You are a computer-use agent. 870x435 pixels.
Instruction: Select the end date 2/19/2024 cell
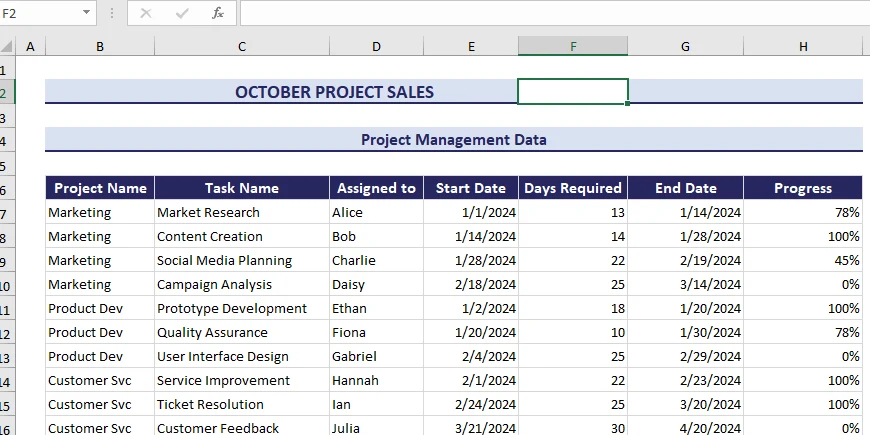685,260
